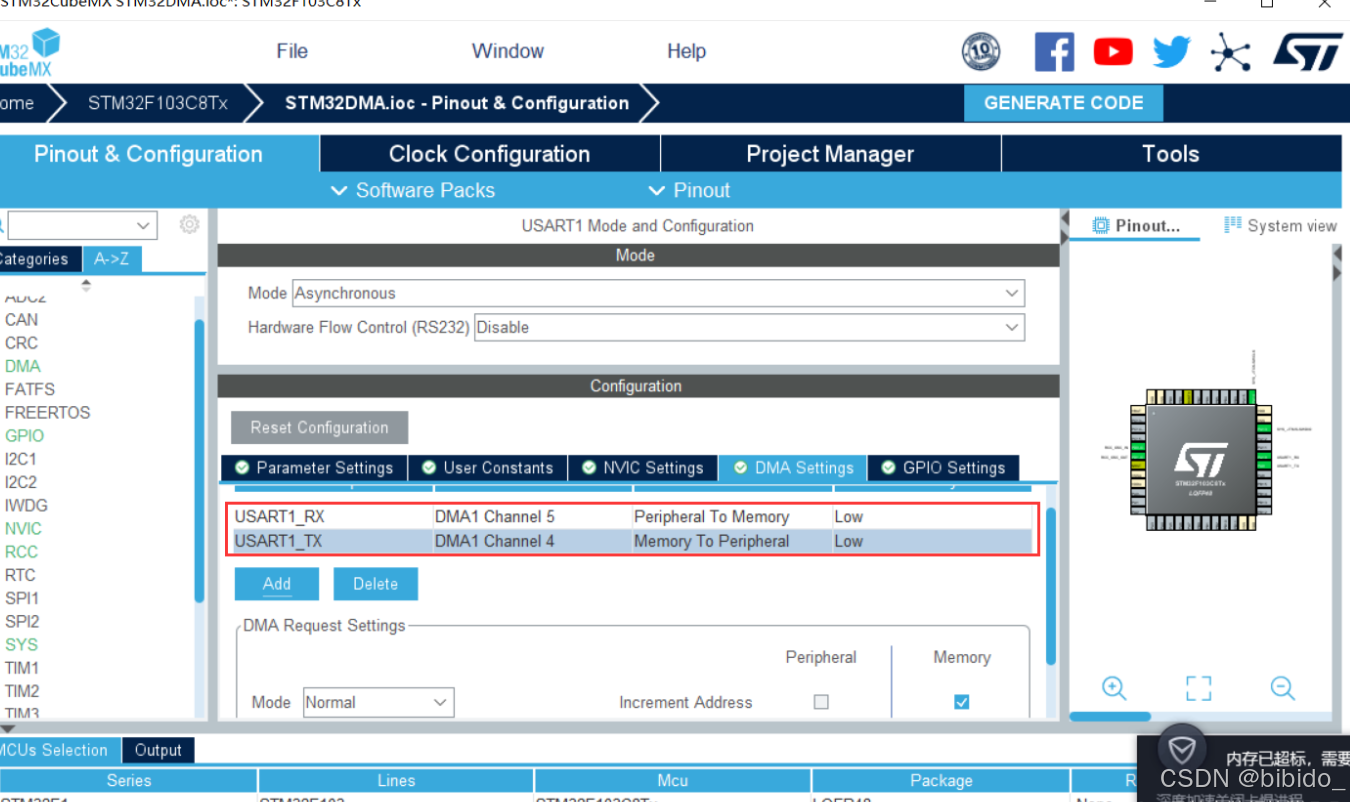Open the DMA request Mode Normal dropdown
The height and width of the screenshot is (802, 1350).
pyautogui.click(x=379, y=702)
